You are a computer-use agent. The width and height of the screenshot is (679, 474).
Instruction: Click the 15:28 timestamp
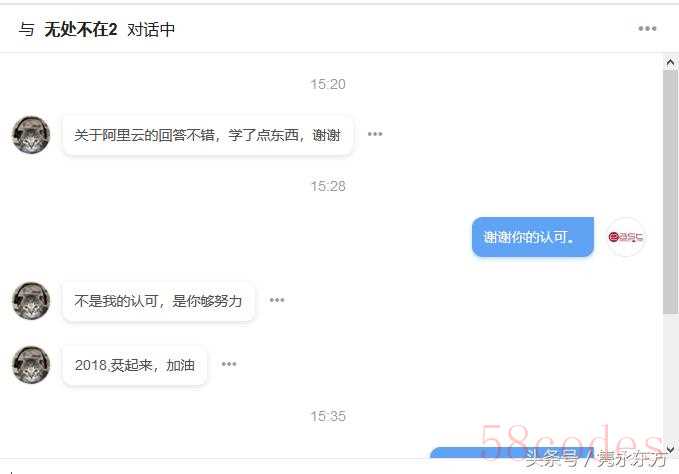[x=328, y=186]
